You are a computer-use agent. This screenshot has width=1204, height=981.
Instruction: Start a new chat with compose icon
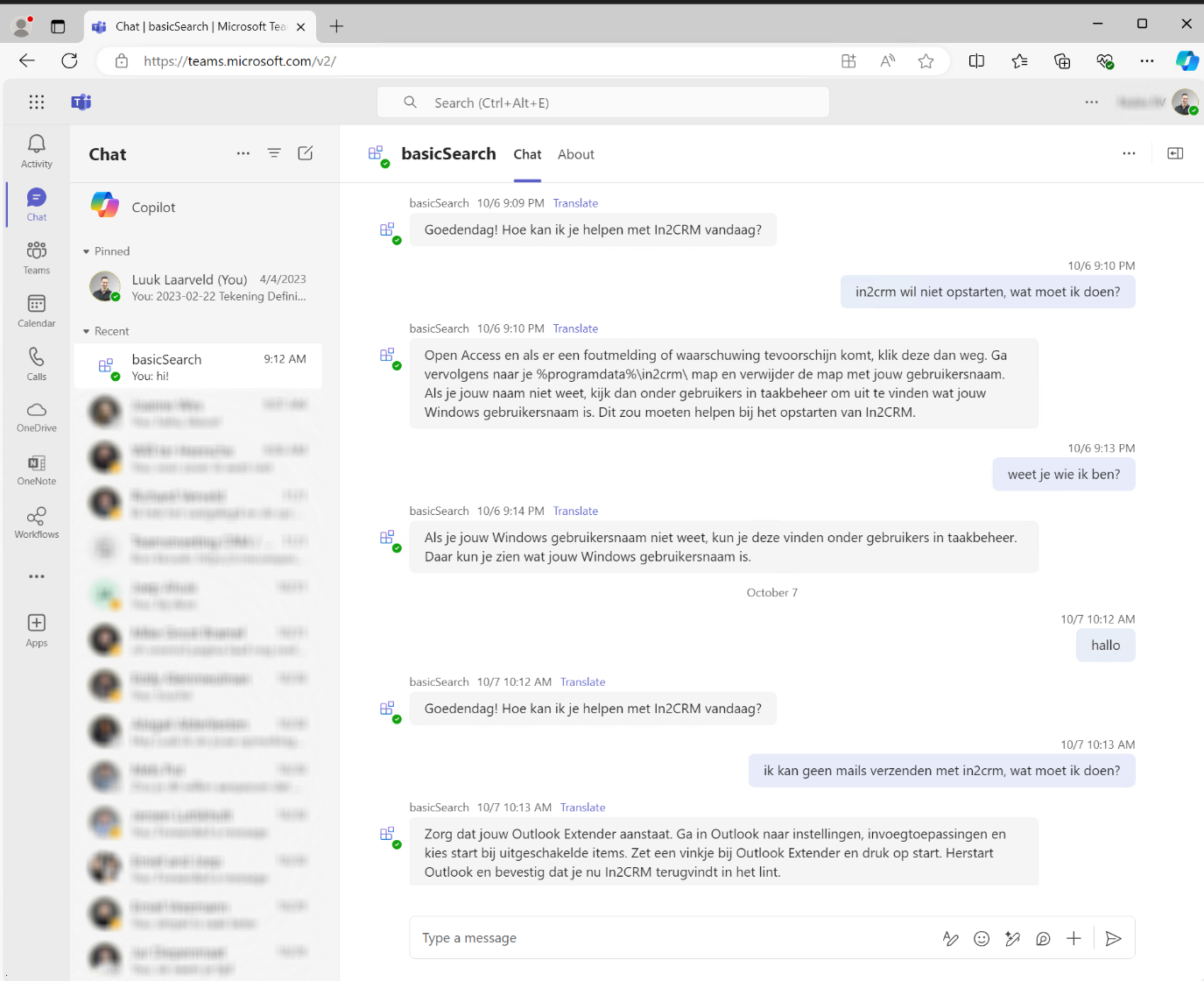pyautogui.click(x=306, y=153)
